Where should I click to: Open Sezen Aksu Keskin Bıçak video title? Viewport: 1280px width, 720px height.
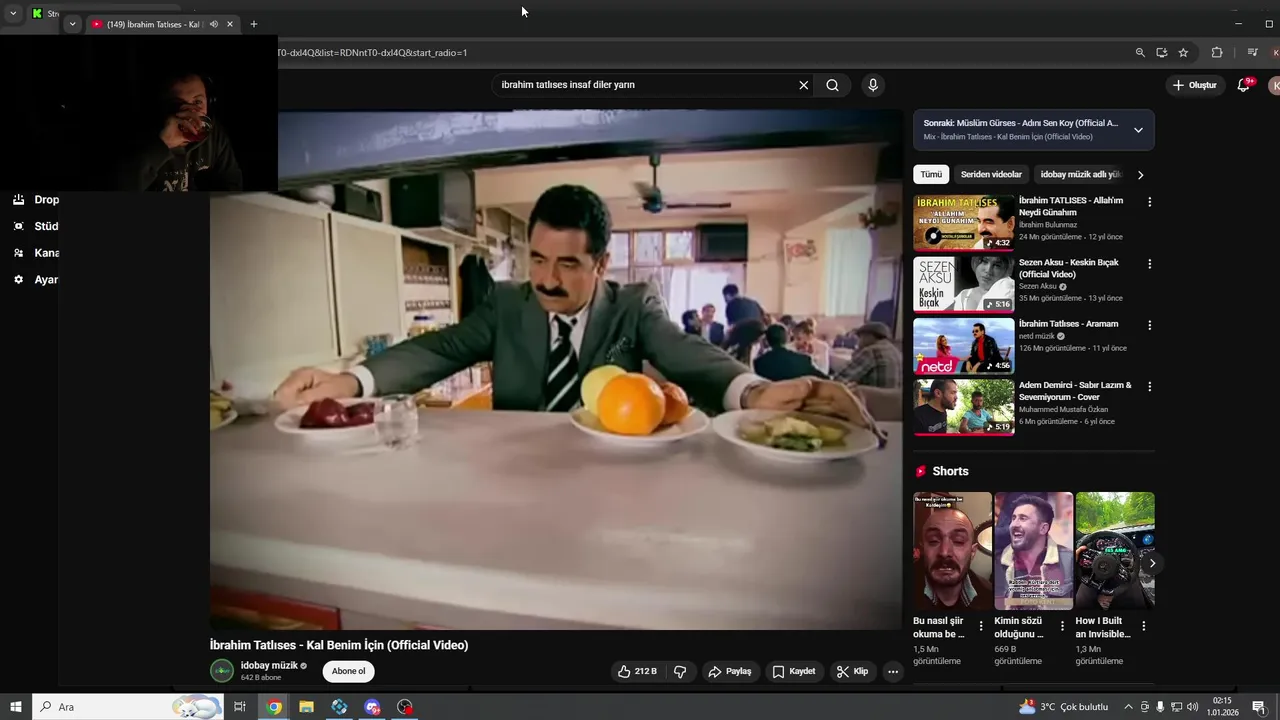[1068, 268]
